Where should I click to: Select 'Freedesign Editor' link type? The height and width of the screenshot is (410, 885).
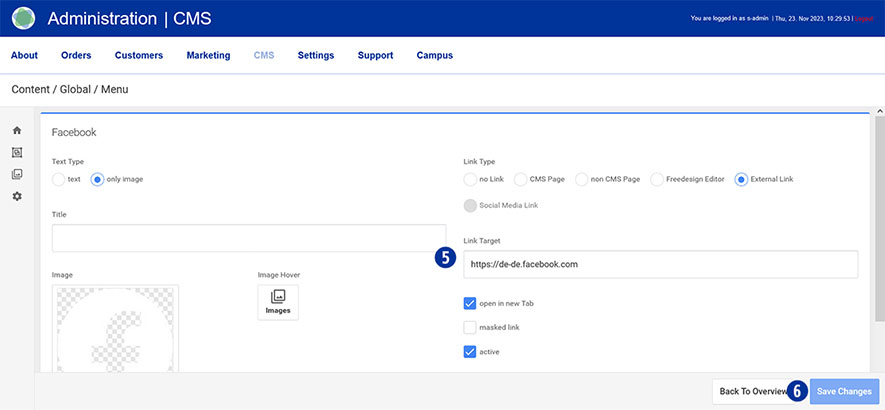coord(657,179)
